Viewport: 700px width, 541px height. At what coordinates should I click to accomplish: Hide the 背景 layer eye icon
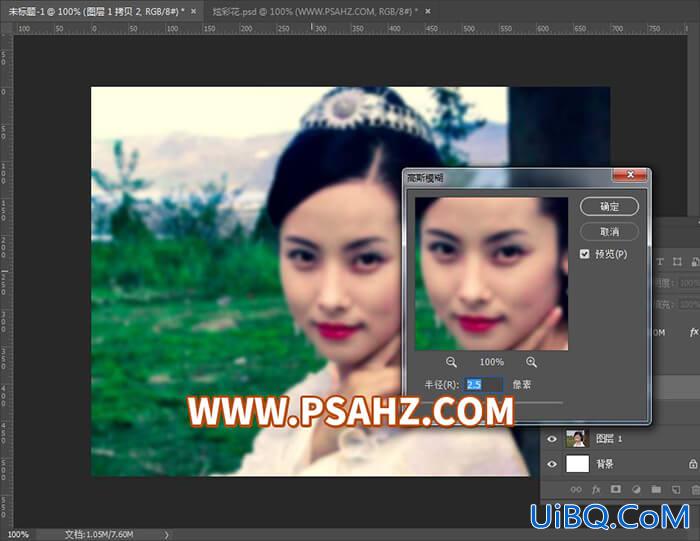pos(552,464)
